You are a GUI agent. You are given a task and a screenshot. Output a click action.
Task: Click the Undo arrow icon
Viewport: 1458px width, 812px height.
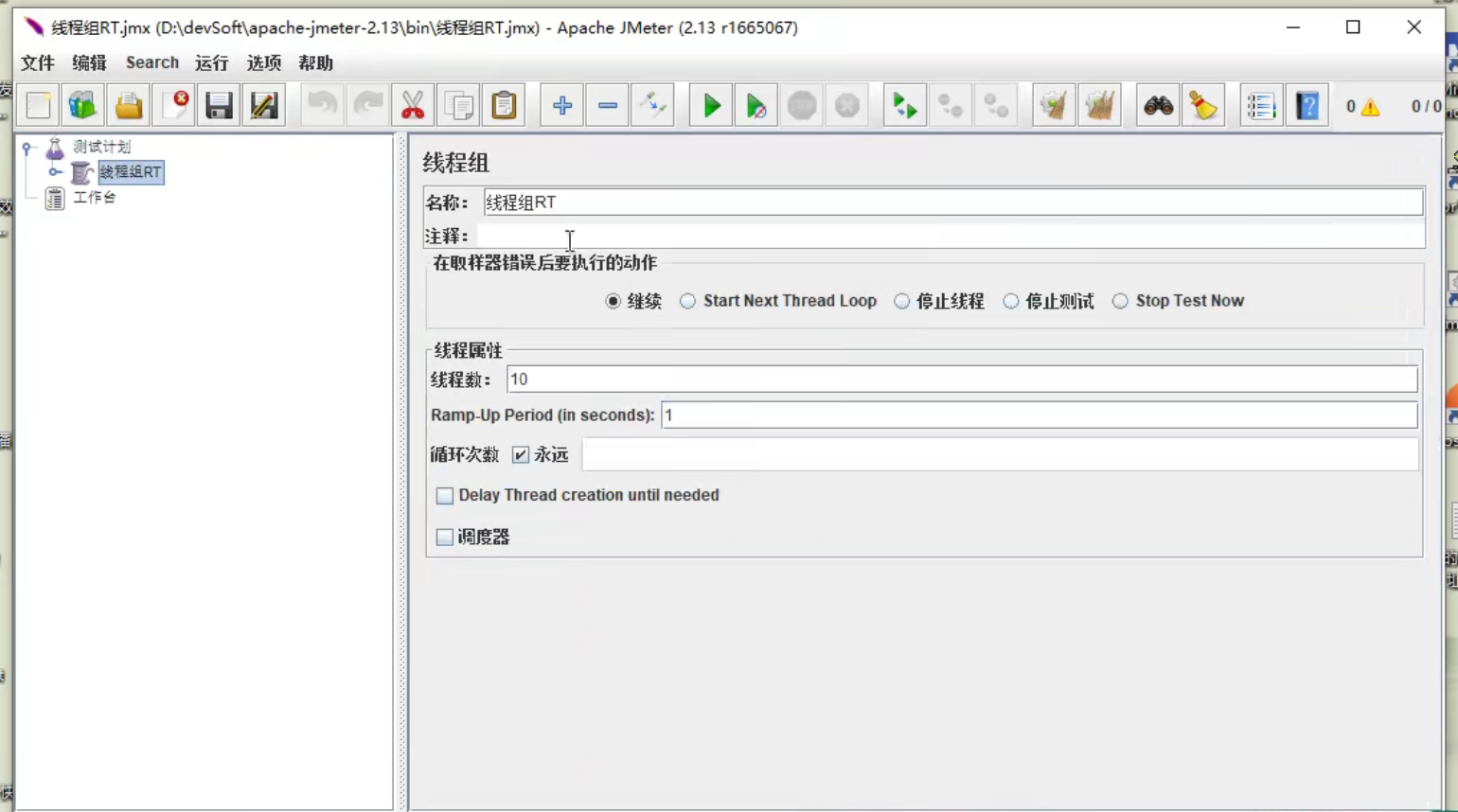[322, 105]
